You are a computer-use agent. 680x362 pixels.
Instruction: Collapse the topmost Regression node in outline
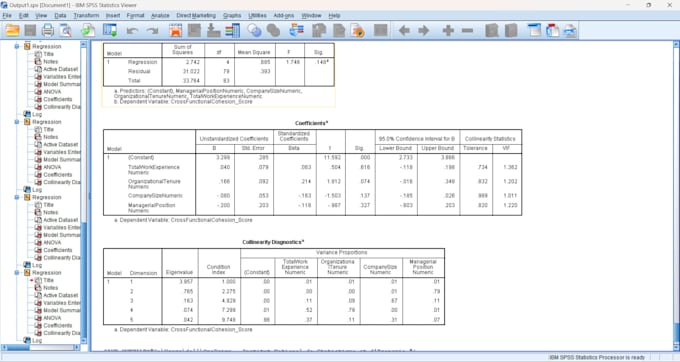pos(17,46)
